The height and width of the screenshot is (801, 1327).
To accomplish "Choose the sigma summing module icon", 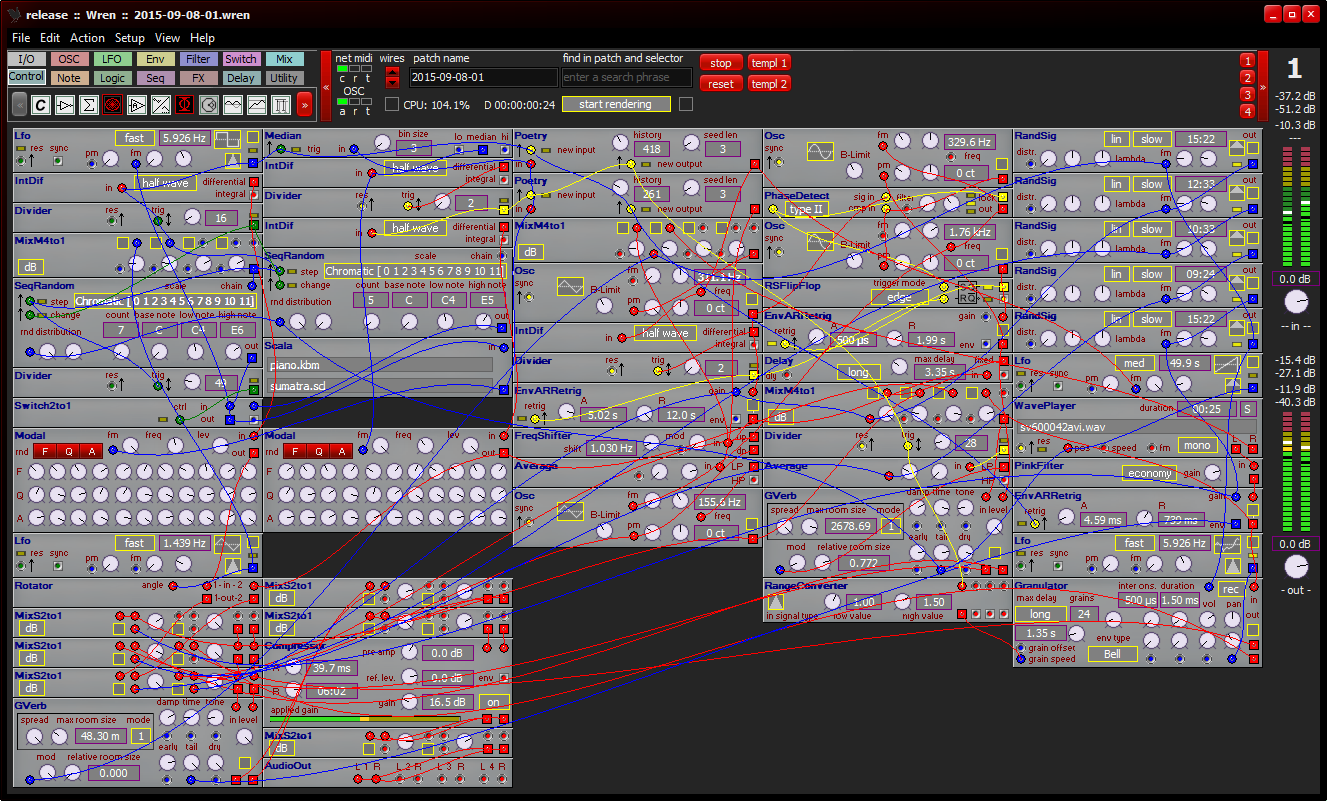I will pos(89,104).
